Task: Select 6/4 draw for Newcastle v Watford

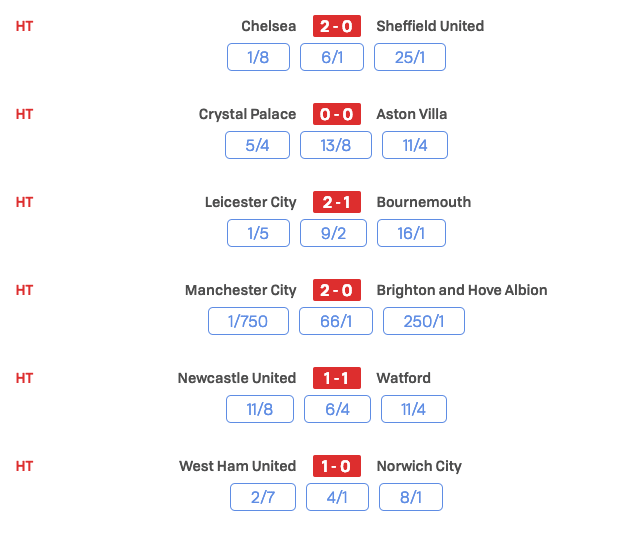Action: (x=338, y=409)
